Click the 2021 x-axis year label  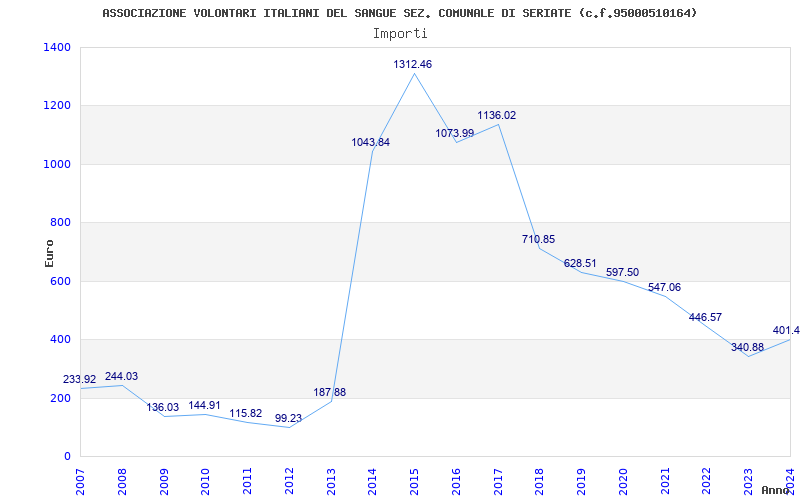(665, 481)
